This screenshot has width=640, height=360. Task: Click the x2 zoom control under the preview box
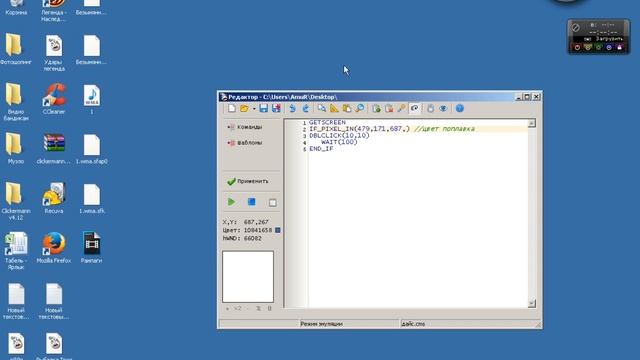[x=238, y=309]
